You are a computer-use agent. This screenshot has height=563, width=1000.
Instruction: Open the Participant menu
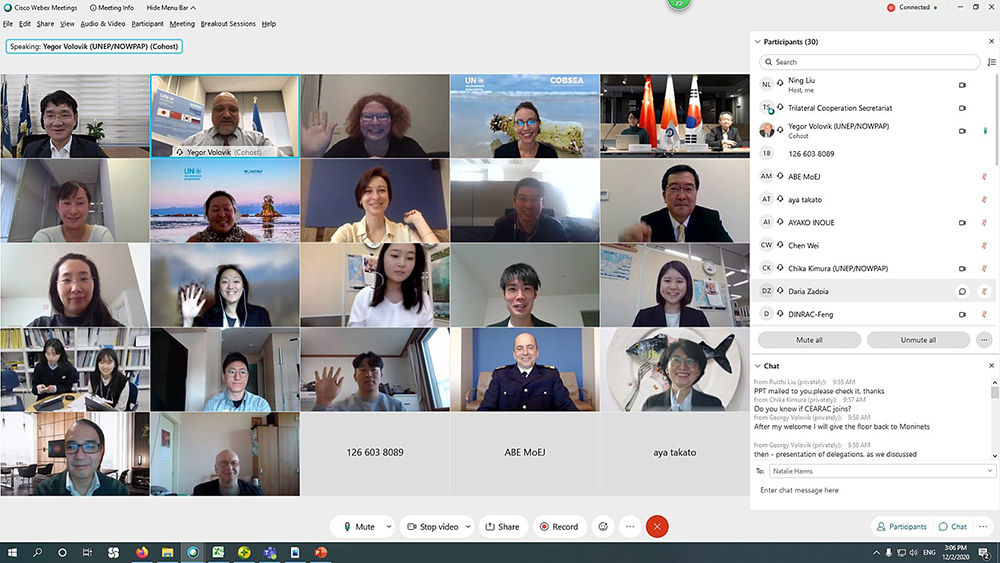pos(147,24)
